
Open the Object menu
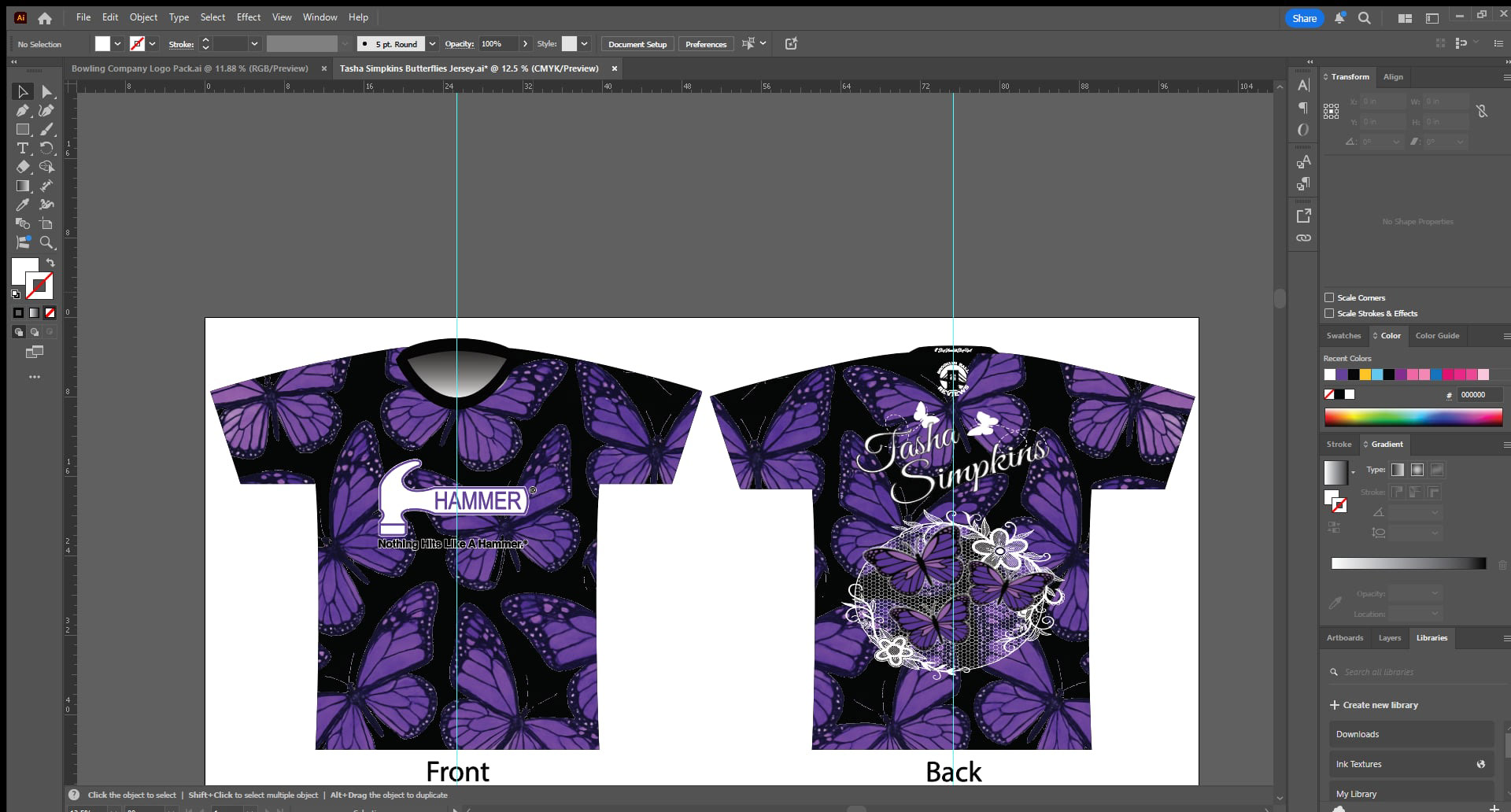coord(143,17)
